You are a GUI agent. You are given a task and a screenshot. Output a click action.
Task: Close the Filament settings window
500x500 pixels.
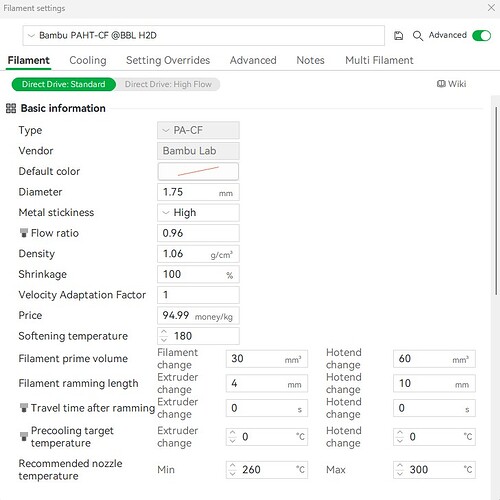(x=491, y=8)
